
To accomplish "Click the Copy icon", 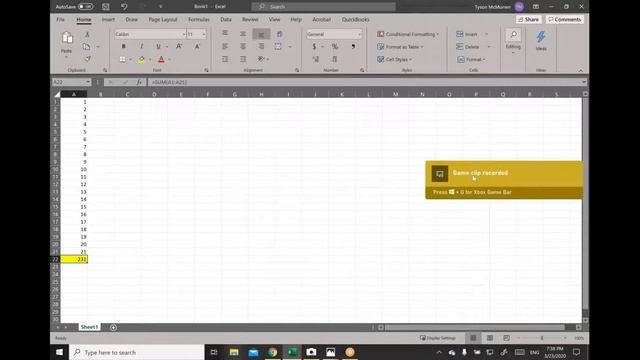I will [86, 47].
